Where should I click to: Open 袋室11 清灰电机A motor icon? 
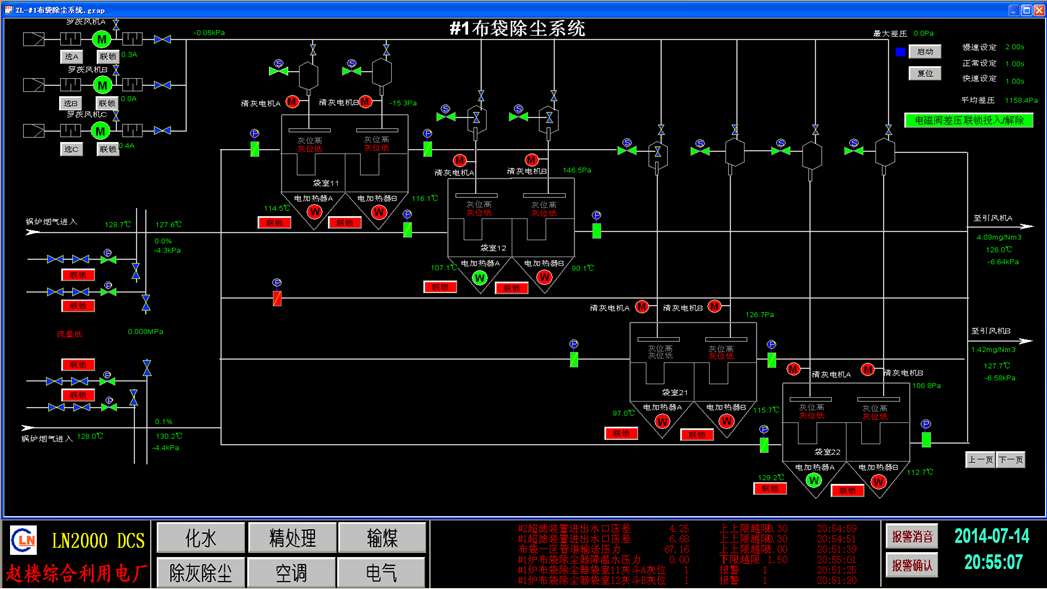pyautogui.click(x=292, y=102)
